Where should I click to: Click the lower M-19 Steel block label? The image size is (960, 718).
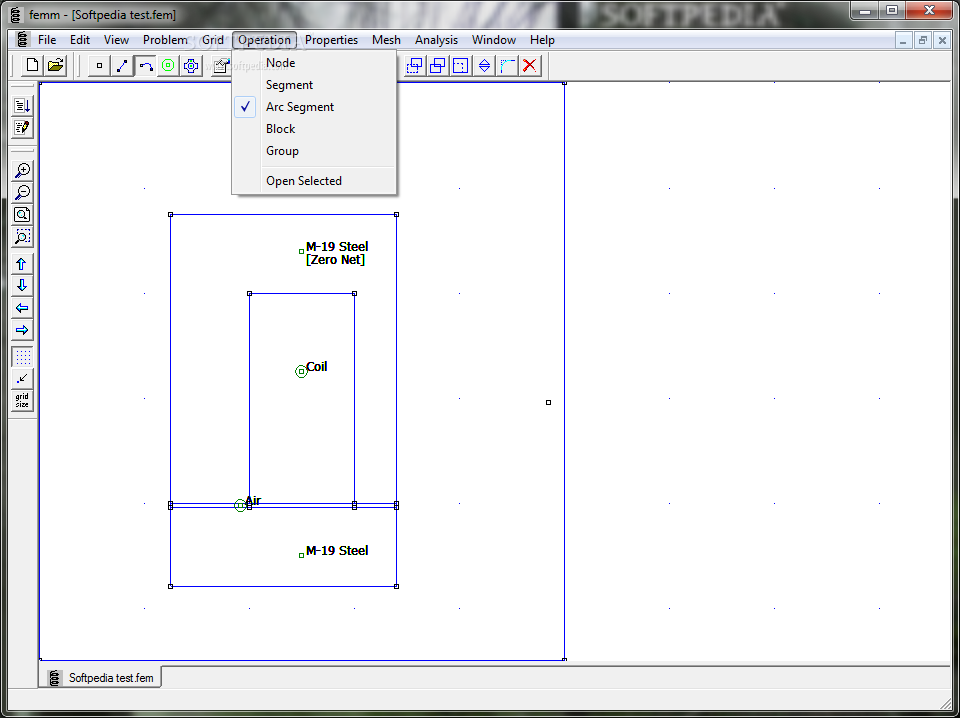337,550
